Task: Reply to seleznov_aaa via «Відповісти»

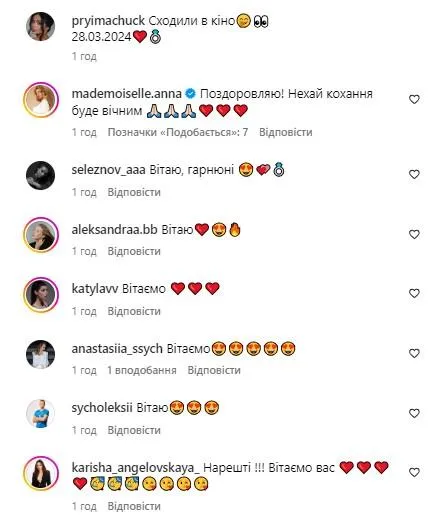Action: click(x=134, y=192)
